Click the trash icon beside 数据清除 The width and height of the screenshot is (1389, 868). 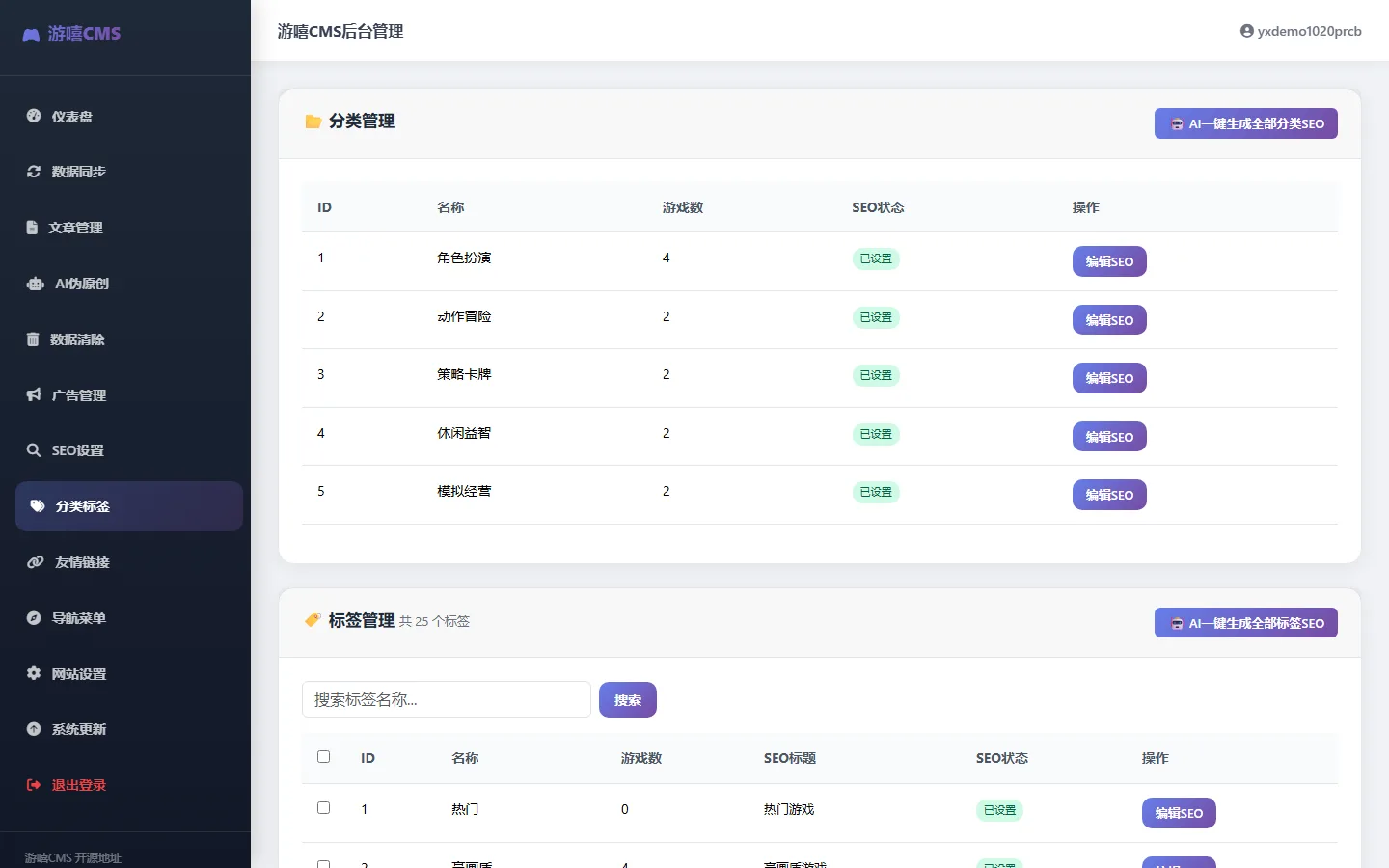point(33,339)
